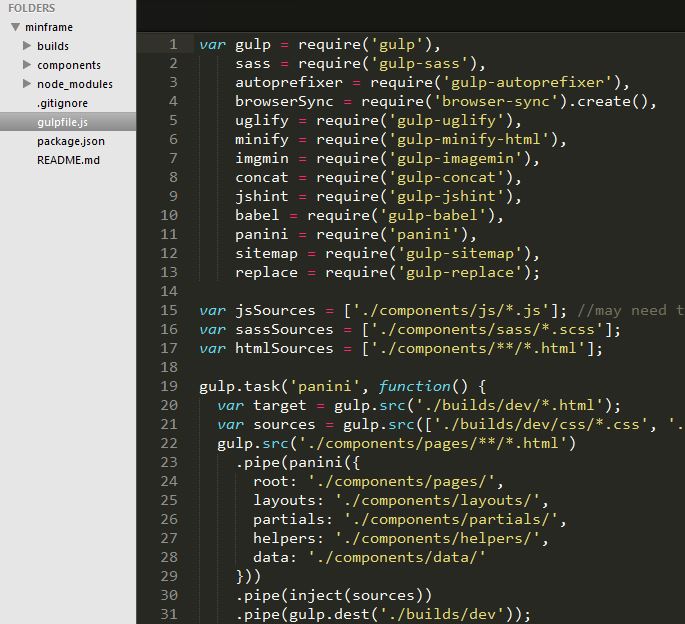Click the partials: property key
Viewport: 685px width, 624px height.
[x=293, y=519]
